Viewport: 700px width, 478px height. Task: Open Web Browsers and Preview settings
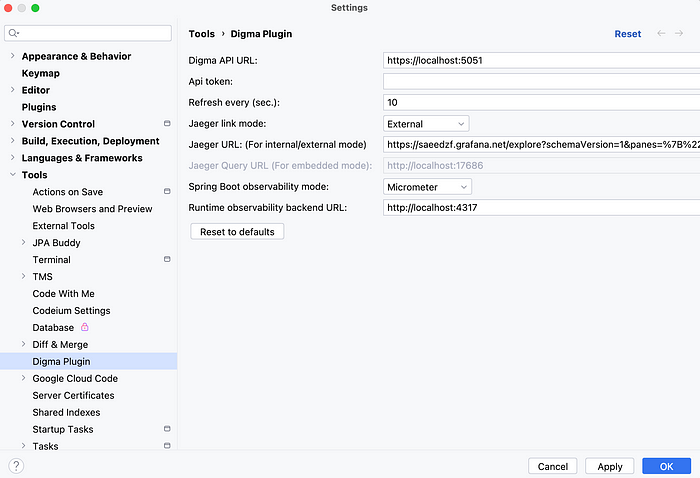point(92,209)
